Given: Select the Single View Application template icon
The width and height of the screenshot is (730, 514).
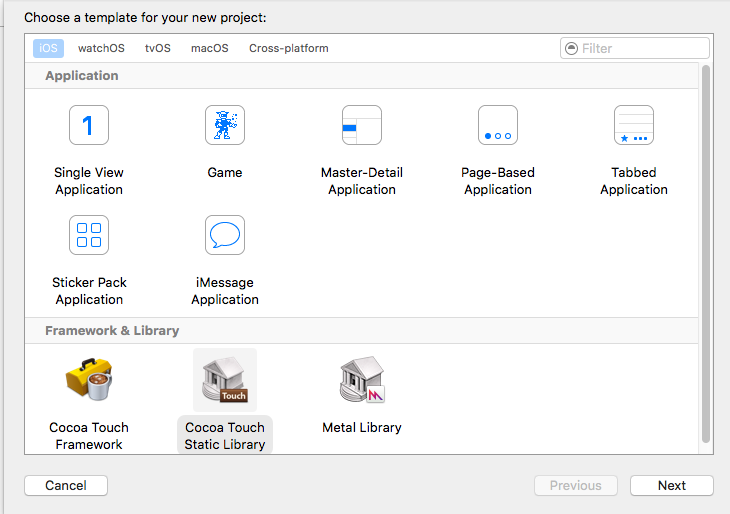Looking at the screenshot, I should click(x=89, y=125).
